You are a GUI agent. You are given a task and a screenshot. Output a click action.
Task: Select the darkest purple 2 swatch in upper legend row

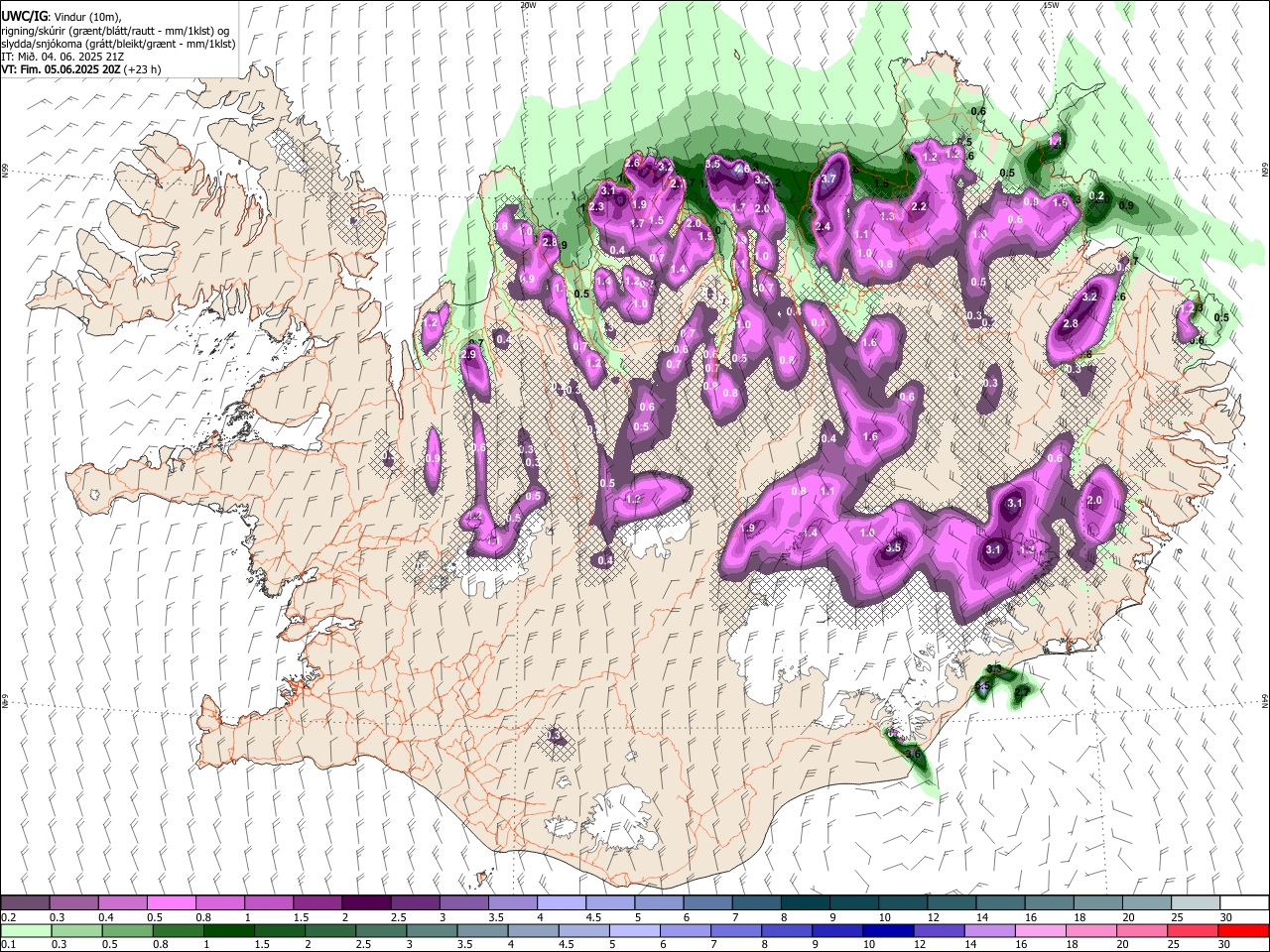coord(366,902)
